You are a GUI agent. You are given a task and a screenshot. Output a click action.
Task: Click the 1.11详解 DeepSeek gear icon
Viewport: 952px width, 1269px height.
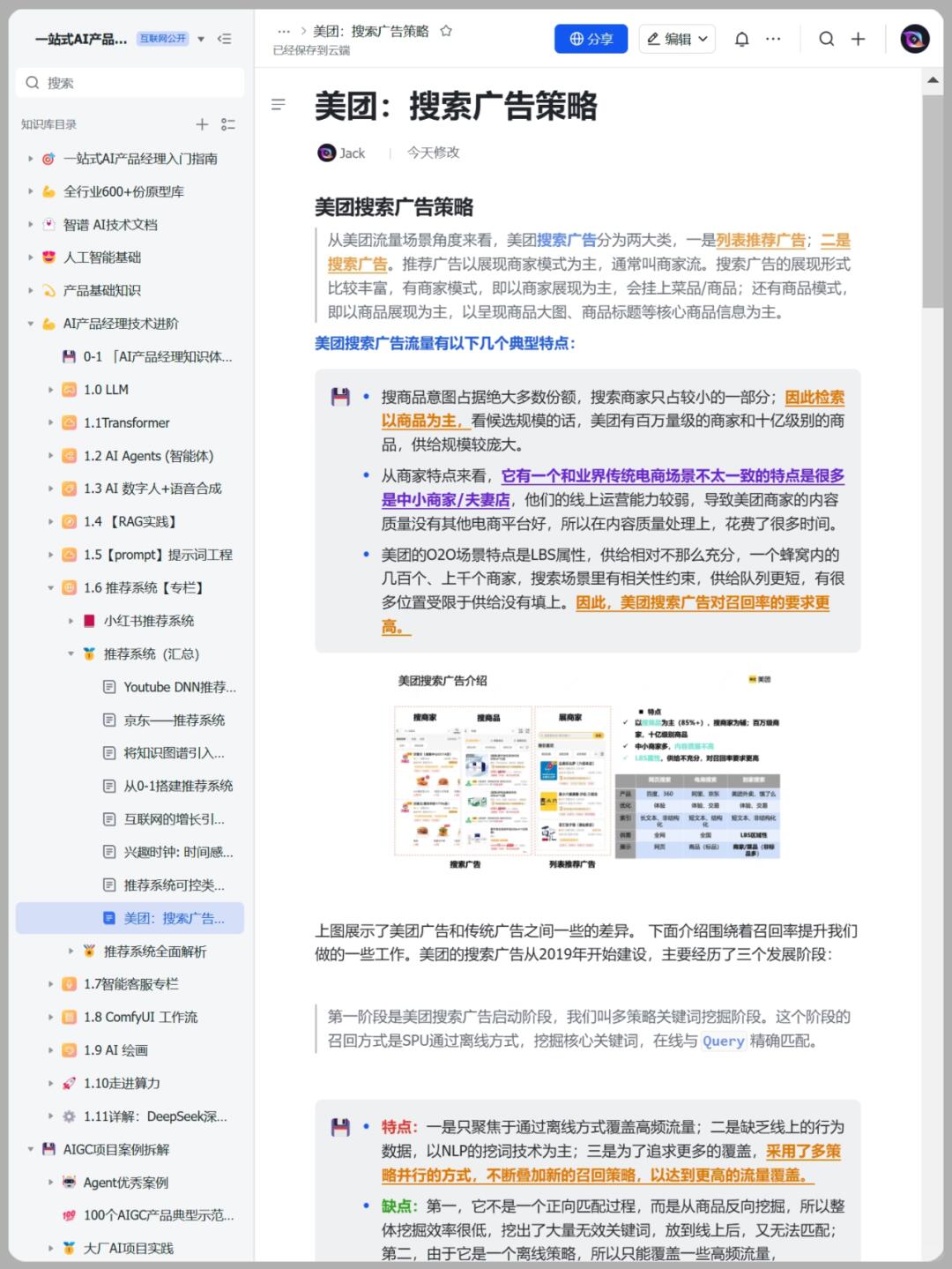pyautogui.click(x=69, y=1116)
